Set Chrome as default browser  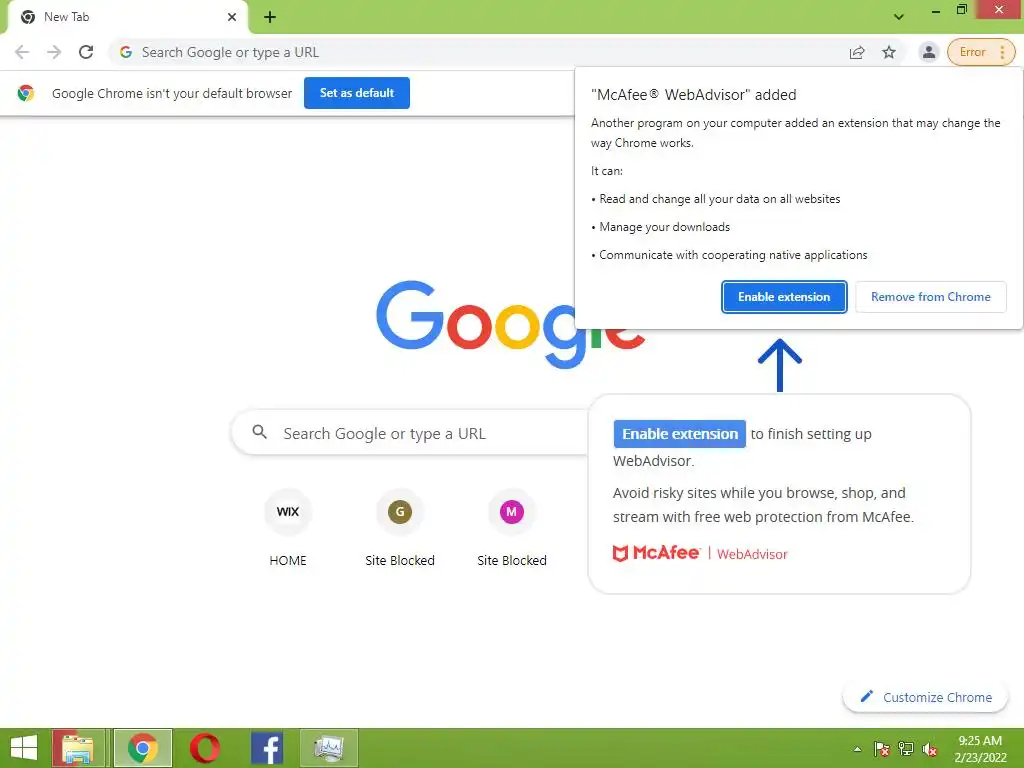tap(357, 93)
